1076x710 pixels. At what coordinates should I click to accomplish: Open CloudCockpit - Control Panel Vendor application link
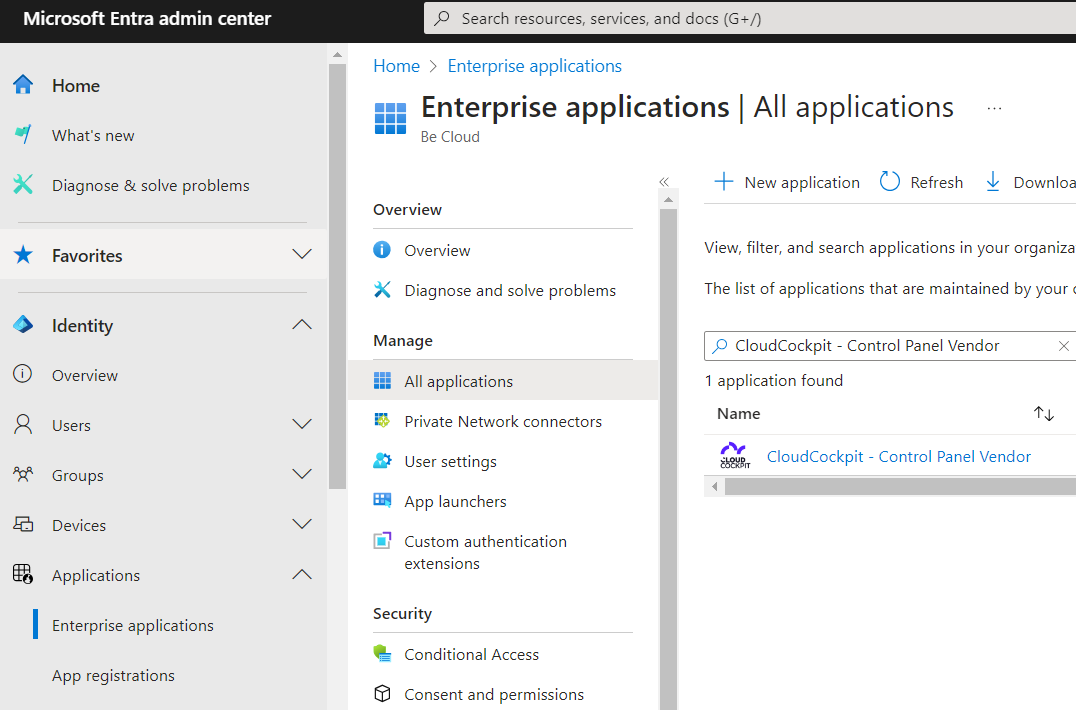[899, 456]
